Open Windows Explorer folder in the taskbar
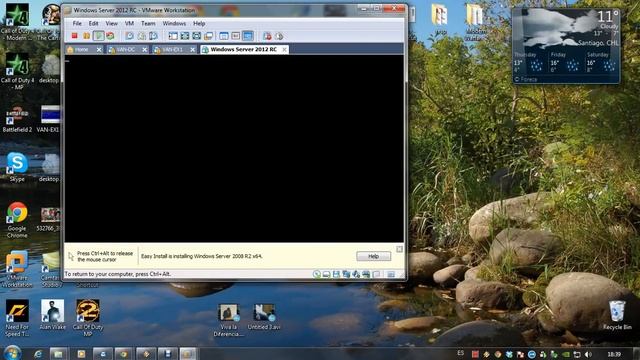The image size is (640, 360). [x=58, y=354]
